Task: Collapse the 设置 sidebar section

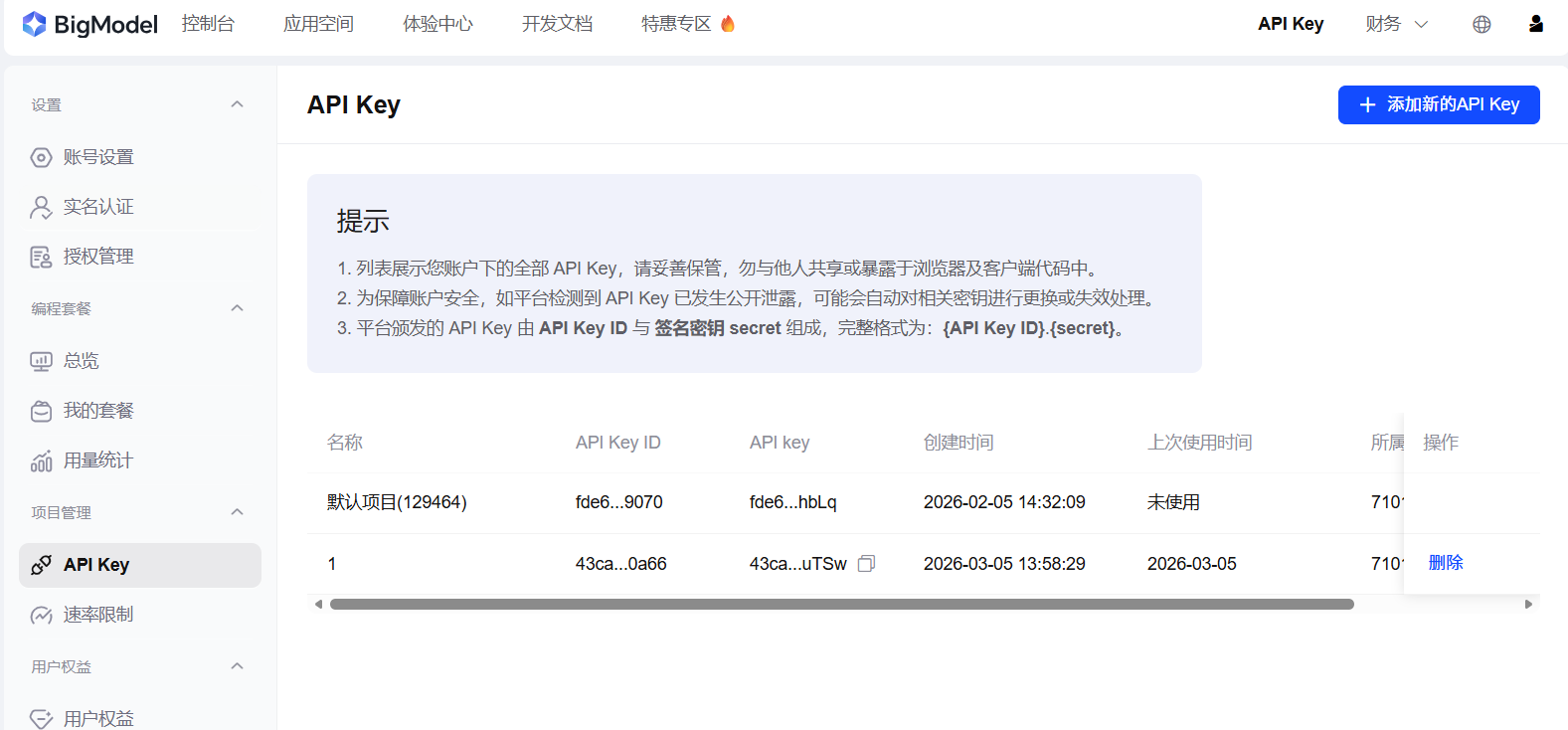Action: point(237,104)
